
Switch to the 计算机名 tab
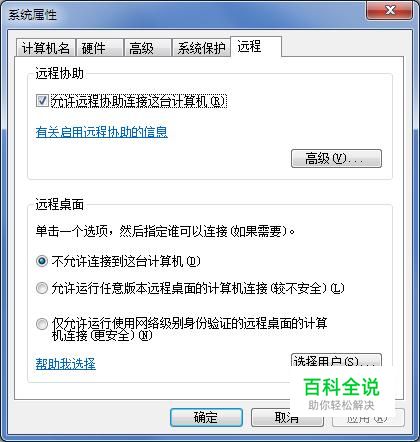coord(46,48)
